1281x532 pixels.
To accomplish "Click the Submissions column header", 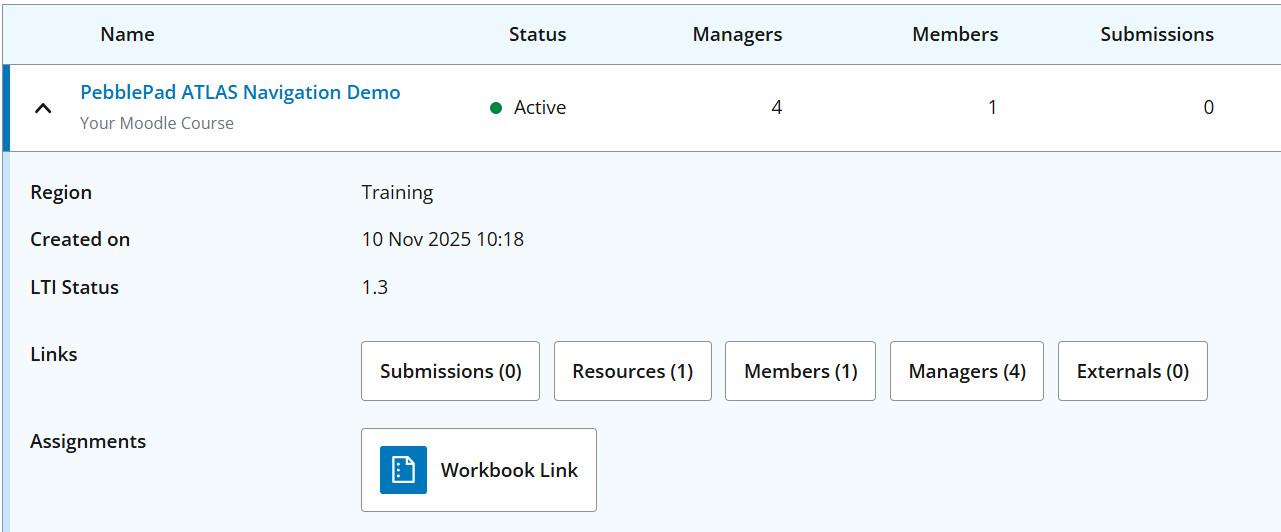I will [1157, 34].
